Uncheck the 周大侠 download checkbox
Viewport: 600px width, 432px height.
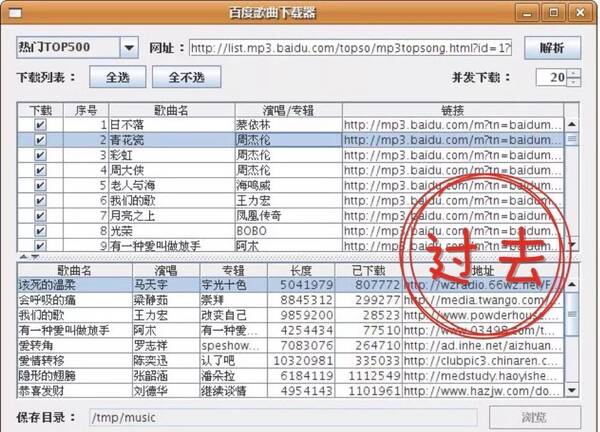40,170
